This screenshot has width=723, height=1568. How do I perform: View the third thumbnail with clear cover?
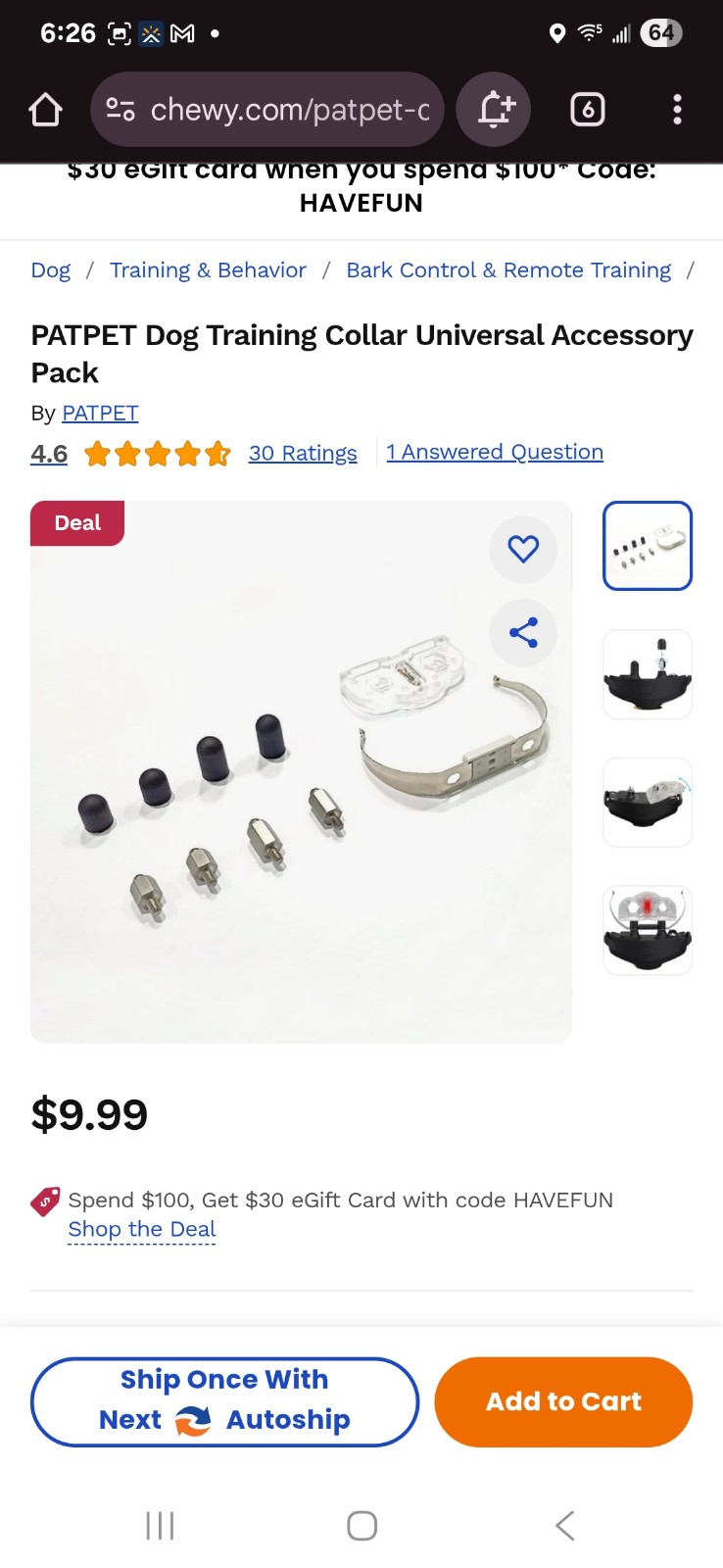pyautogui.click(x=648, y=803)
